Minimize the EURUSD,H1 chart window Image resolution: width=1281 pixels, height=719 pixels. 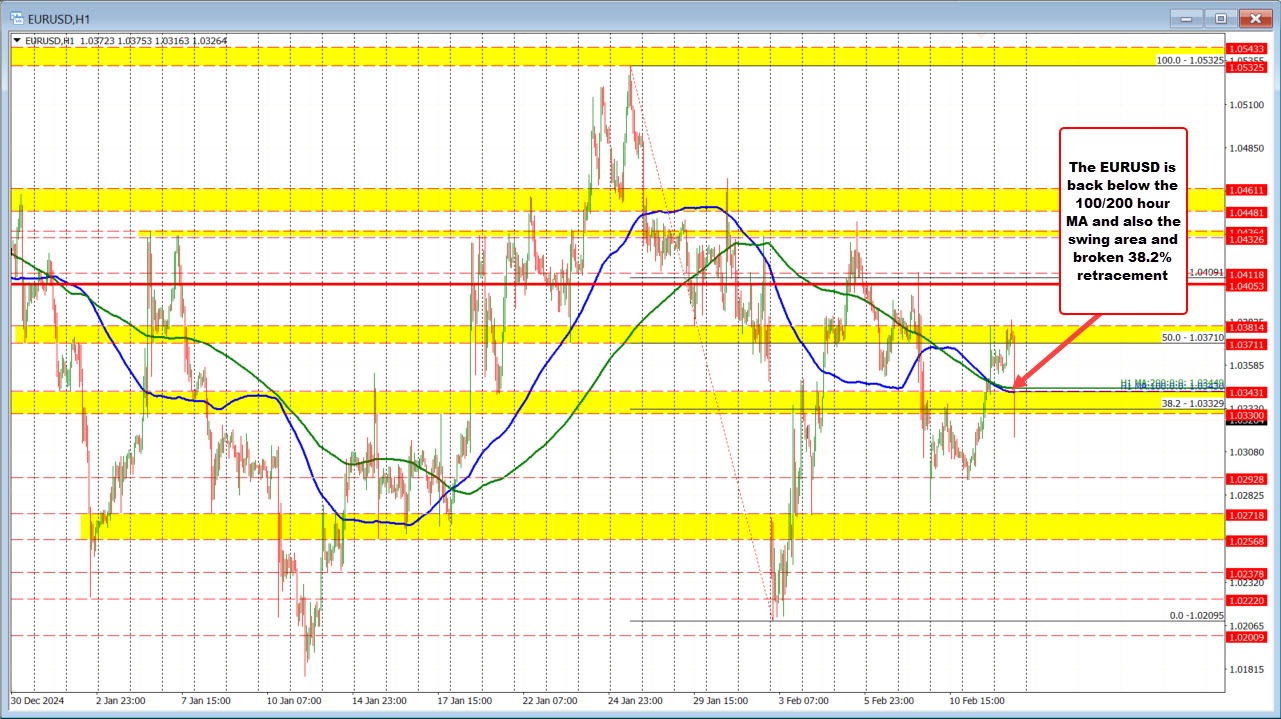(1184, 17)
